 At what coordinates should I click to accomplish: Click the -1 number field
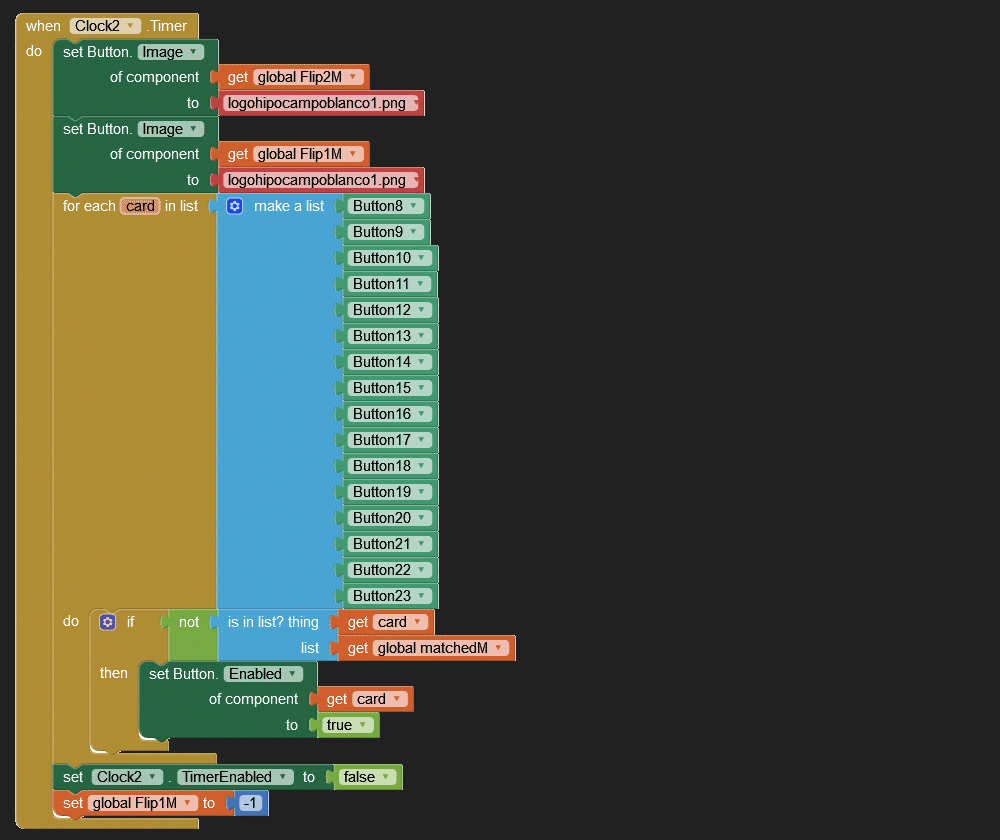(250, 803)
